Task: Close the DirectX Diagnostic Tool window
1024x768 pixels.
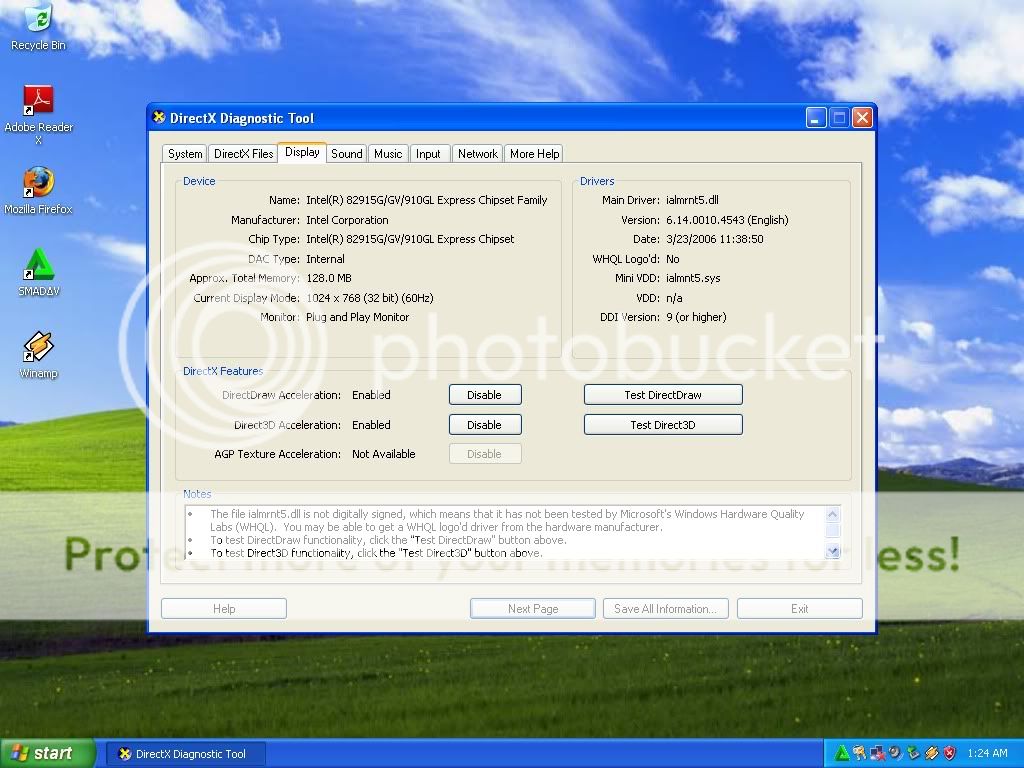Action: click(x=863, y=118)
